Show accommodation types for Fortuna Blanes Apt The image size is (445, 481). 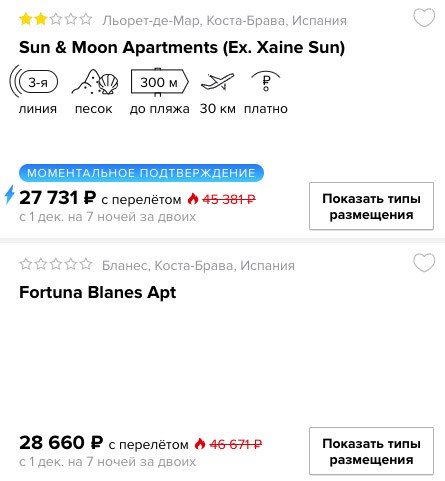[371, 451]
